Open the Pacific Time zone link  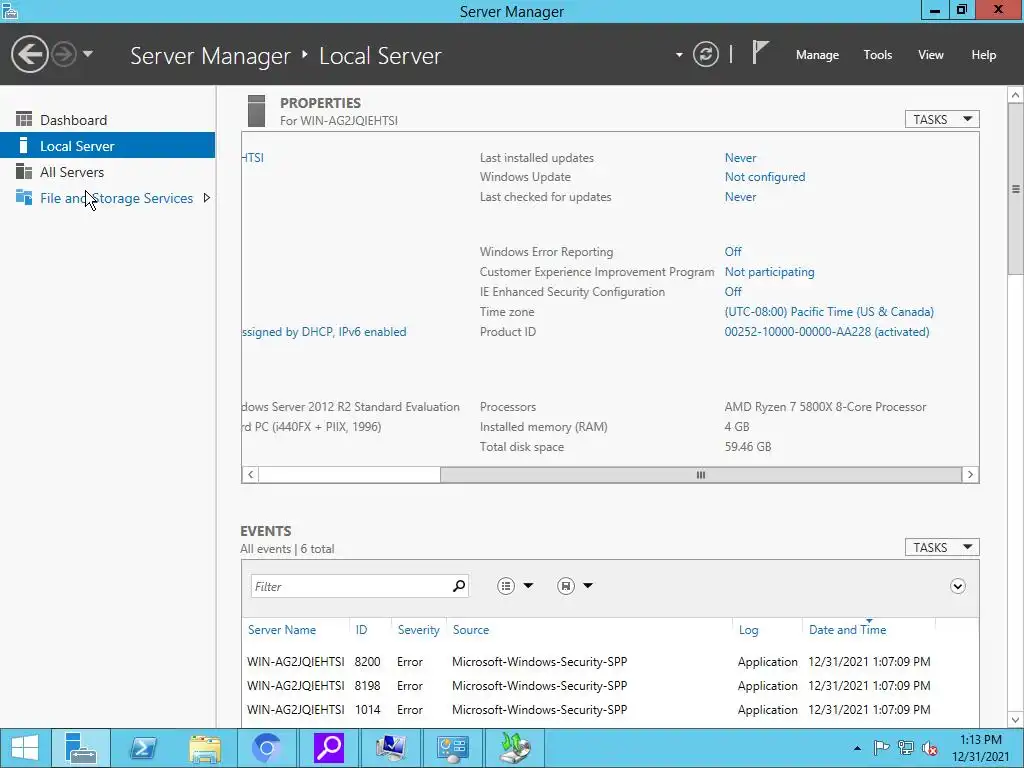(829, 312)
